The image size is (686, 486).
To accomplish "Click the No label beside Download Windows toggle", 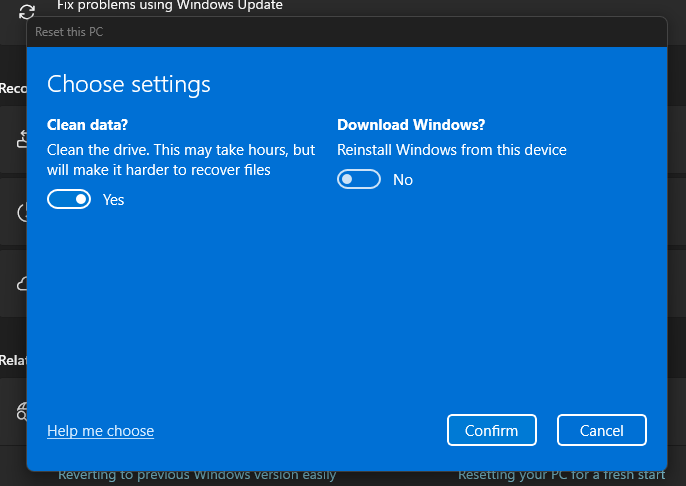I will point(402,180).
